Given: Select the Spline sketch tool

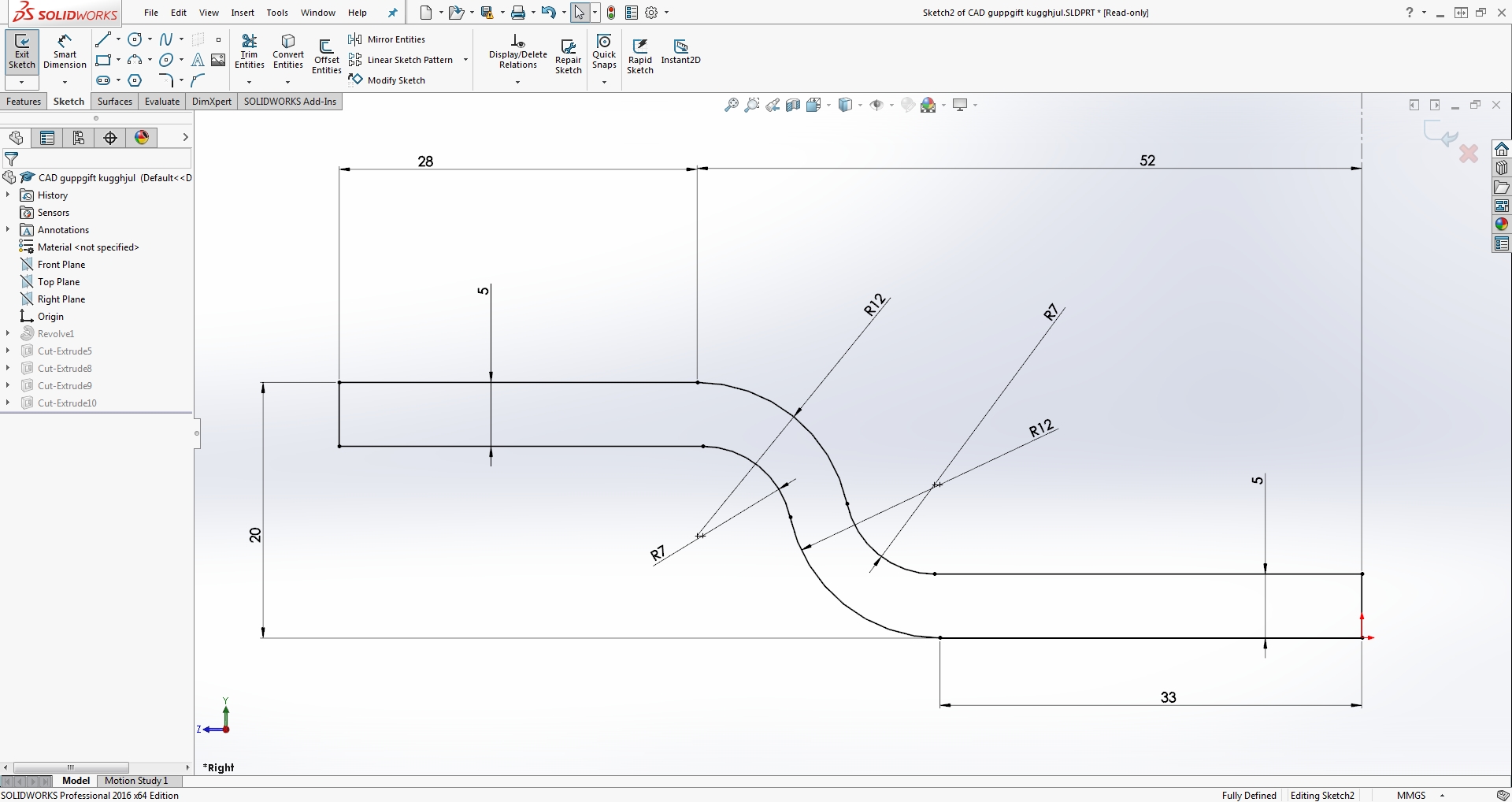Looking at the screenshot, I should 166,39.
